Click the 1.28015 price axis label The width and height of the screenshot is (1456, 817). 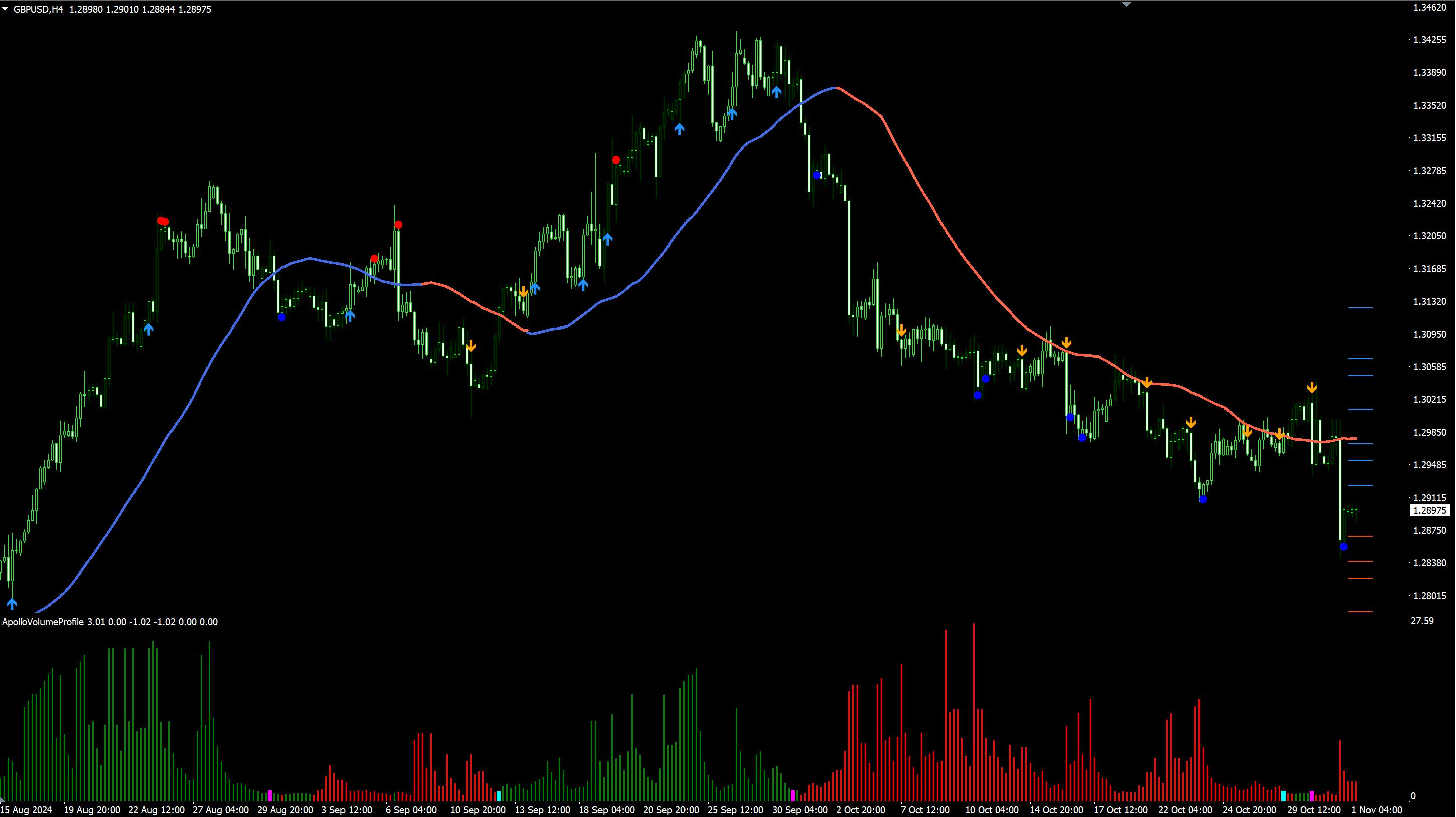pos(1430,596)
